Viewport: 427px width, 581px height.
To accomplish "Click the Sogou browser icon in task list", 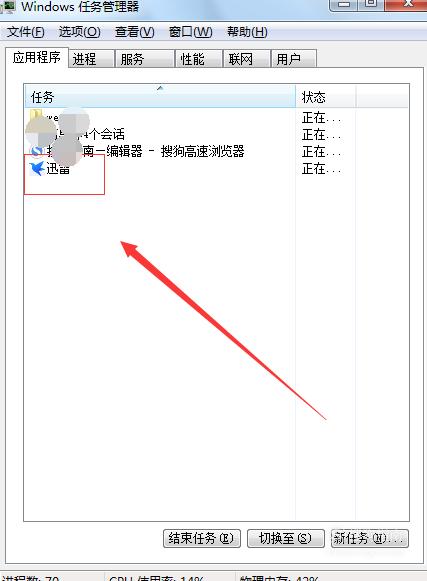I will pos(37,151).
